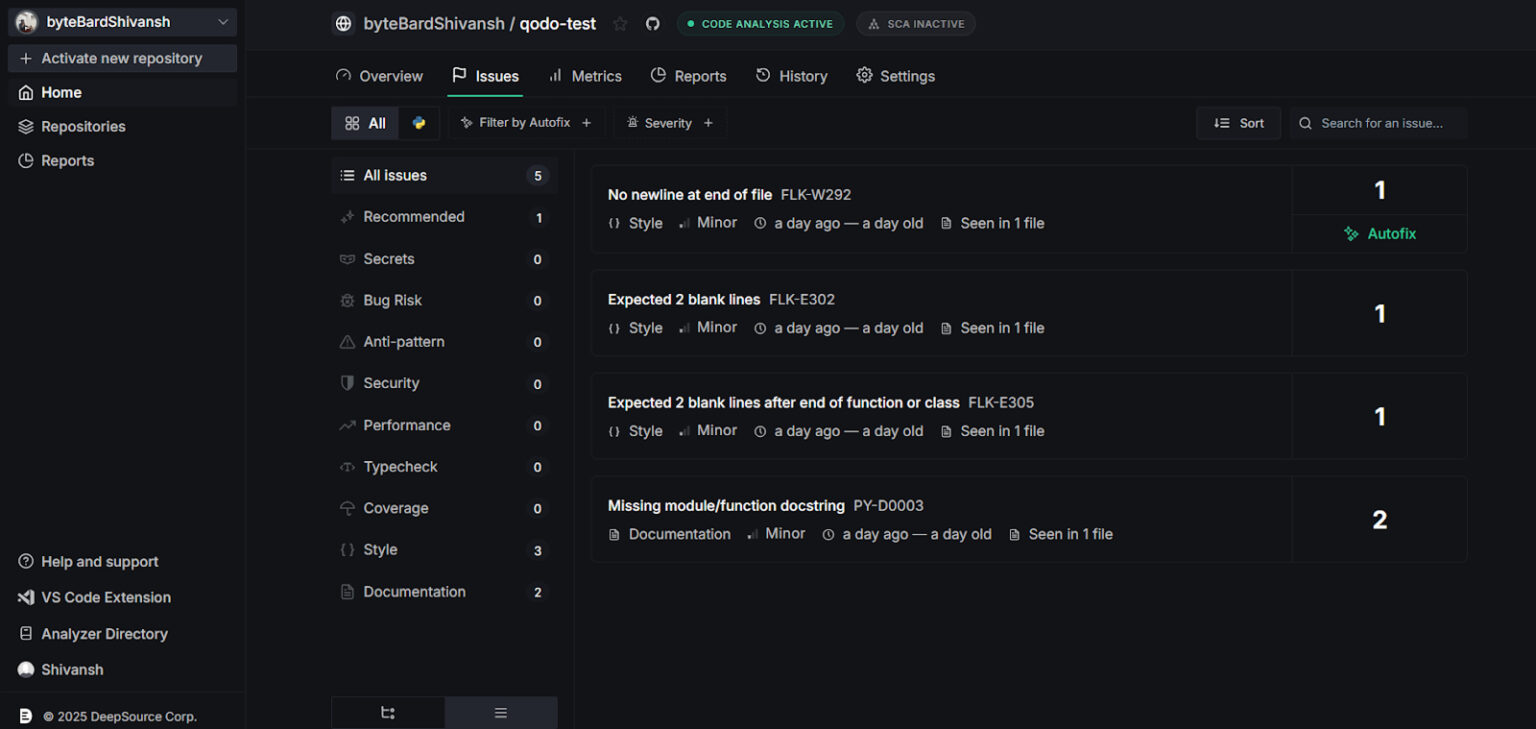Viewport: 1536px width, 729px height.
Task: Toggle the CODE ANALYSIS ACTIVE status badge
Action: tap(760, 23)
